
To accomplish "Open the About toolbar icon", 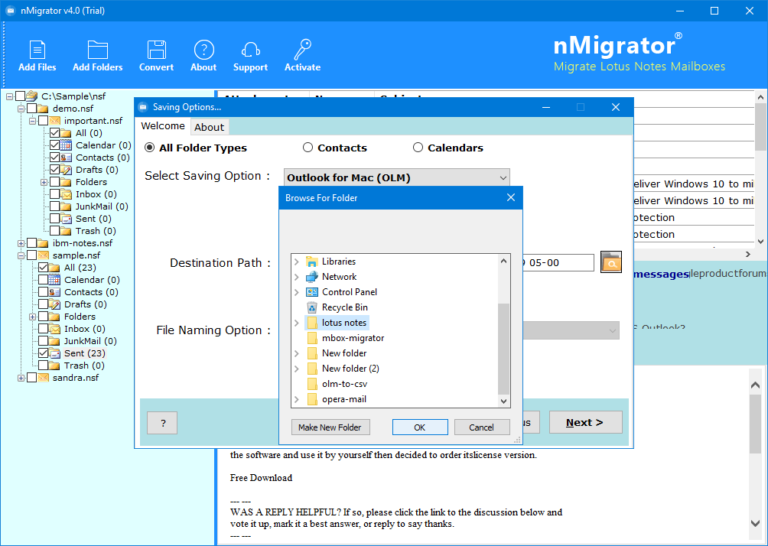I will pos(204,50).
